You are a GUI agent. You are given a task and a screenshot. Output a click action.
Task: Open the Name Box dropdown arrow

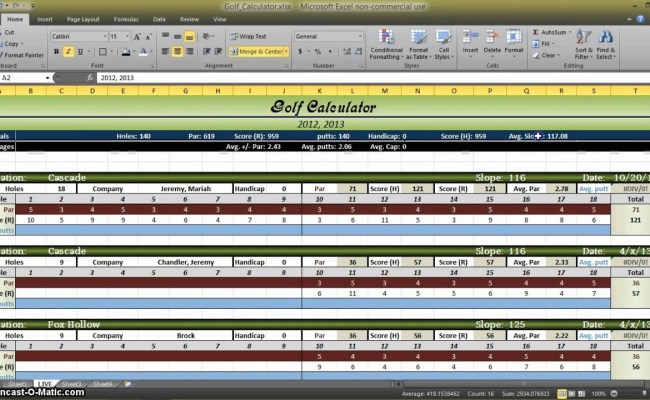(x=48, y=78)
